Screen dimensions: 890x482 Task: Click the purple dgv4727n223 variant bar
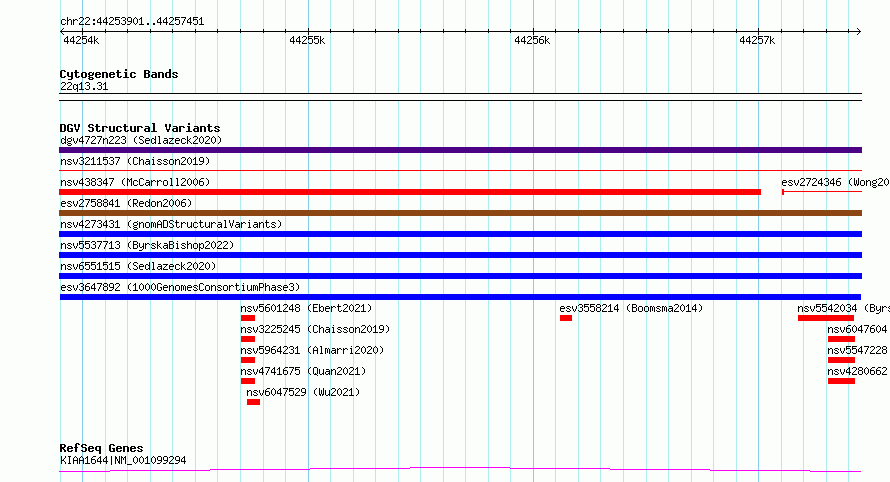tap(460, 150)
